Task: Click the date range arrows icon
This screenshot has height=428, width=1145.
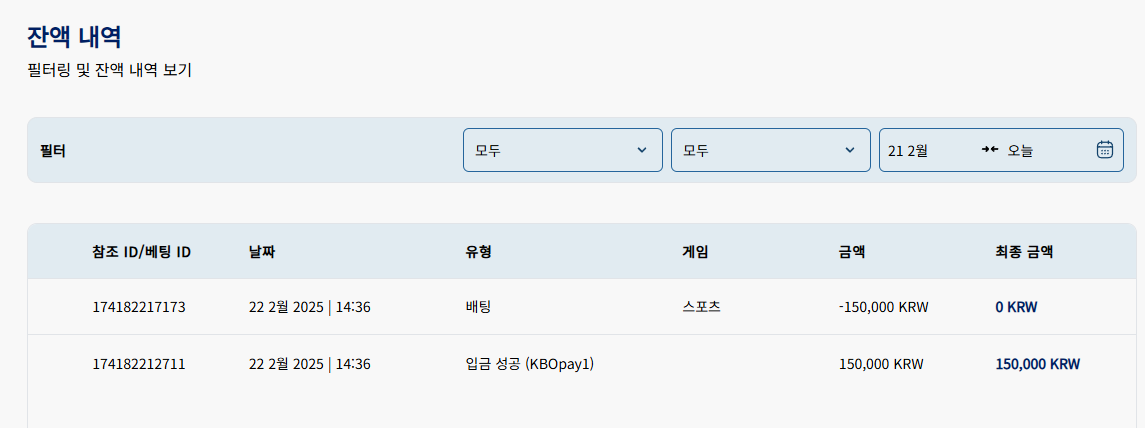Action: 989,150
